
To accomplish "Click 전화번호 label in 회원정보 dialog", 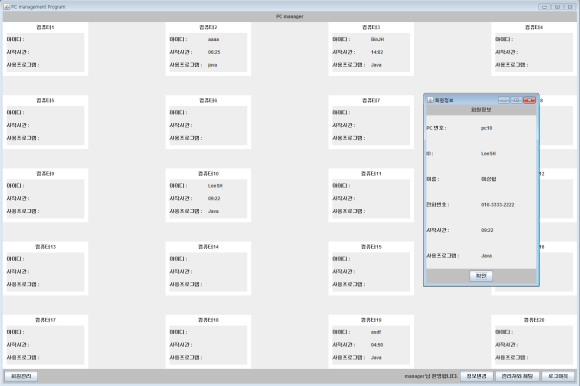I will [x=438, y=205].
